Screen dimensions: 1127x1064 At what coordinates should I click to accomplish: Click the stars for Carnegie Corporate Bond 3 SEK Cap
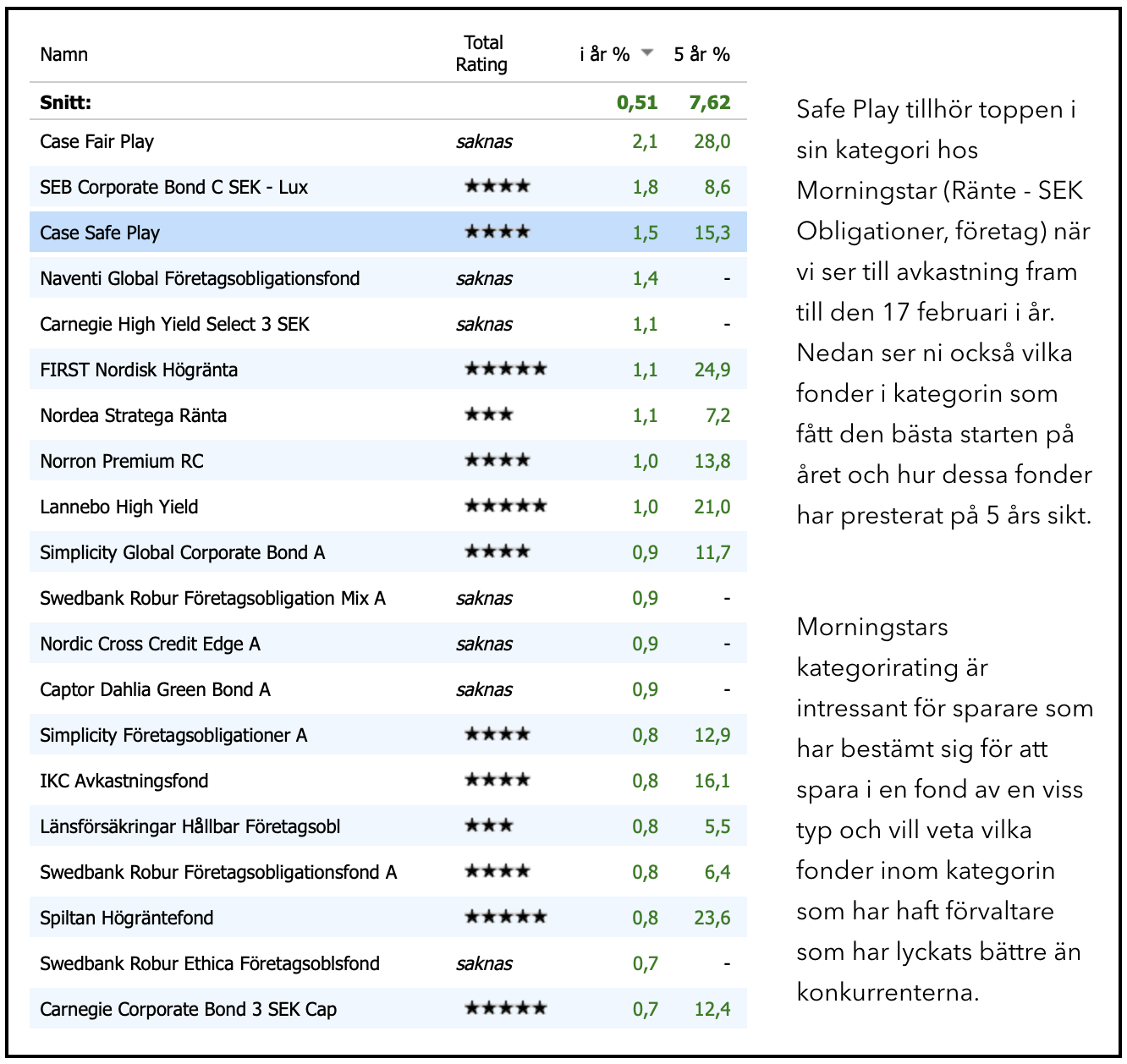pos(506,1008)
